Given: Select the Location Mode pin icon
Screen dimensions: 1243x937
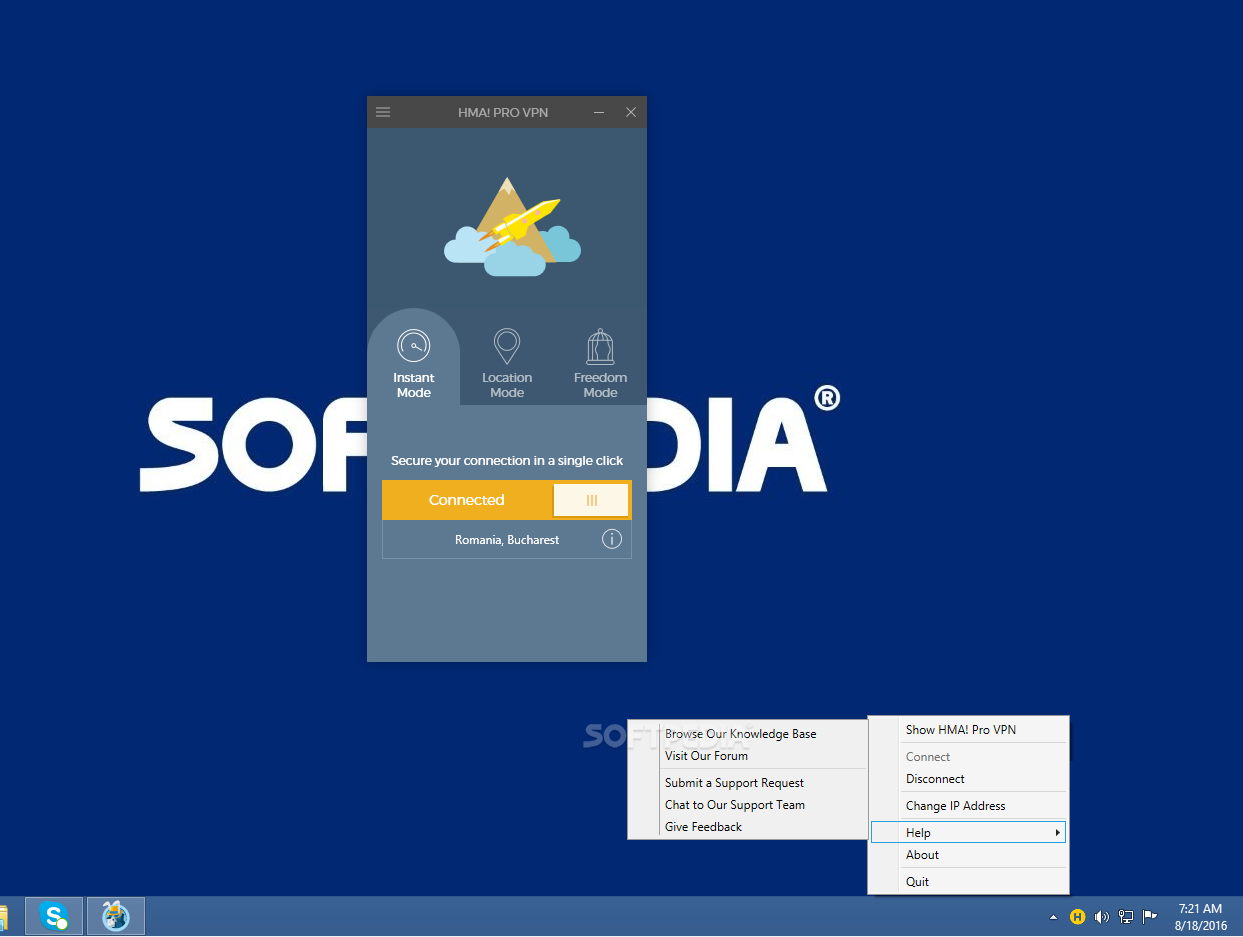Looking at the screenshot, I should pos(507,346).
